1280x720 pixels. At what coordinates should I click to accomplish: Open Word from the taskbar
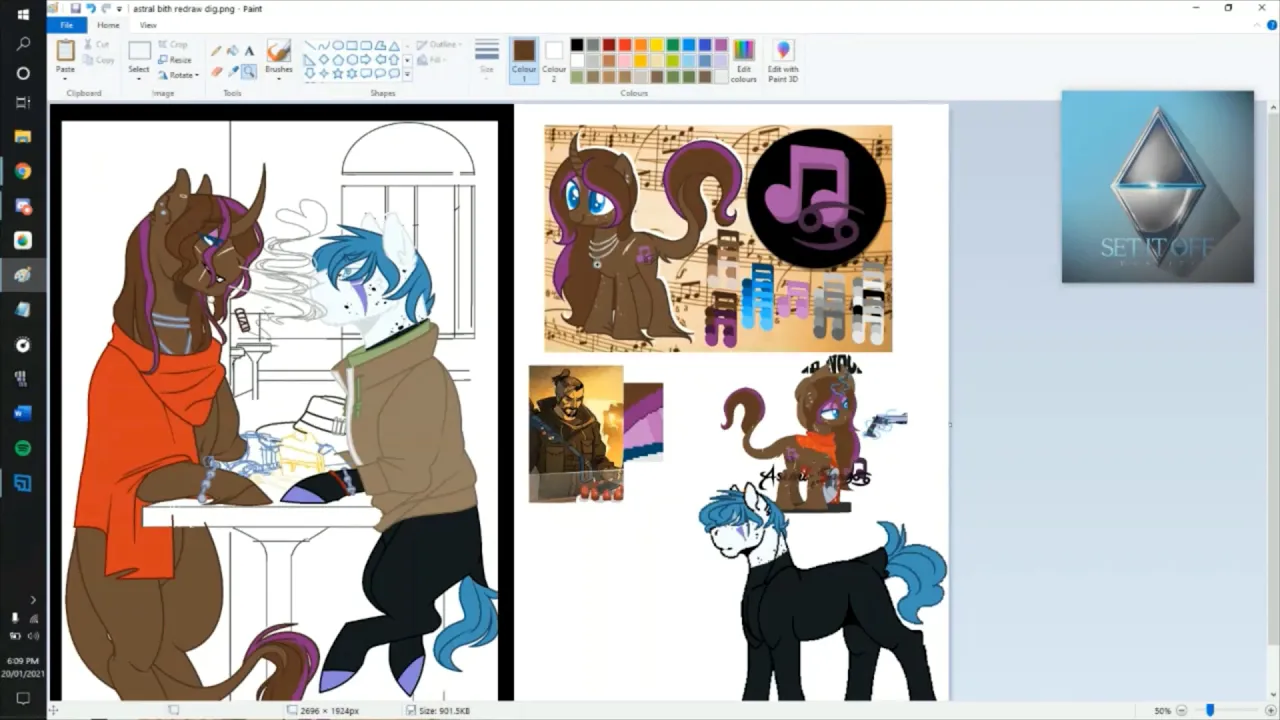click(23, 413)
